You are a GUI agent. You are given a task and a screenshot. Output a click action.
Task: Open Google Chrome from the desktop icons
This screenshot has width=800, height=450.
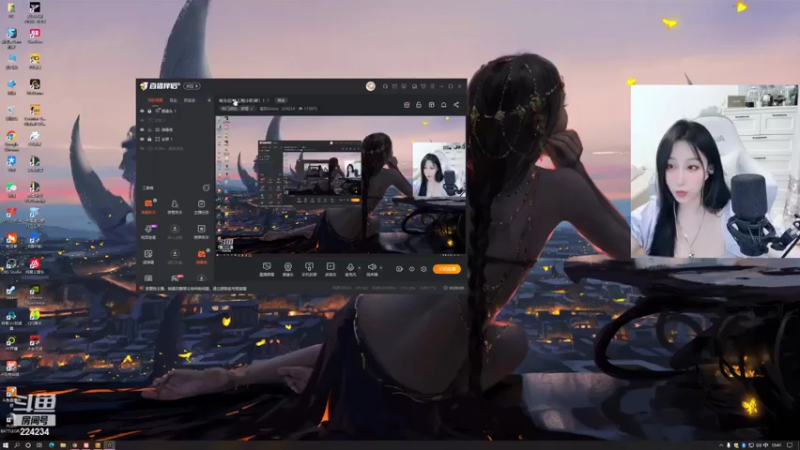(11, 140)
